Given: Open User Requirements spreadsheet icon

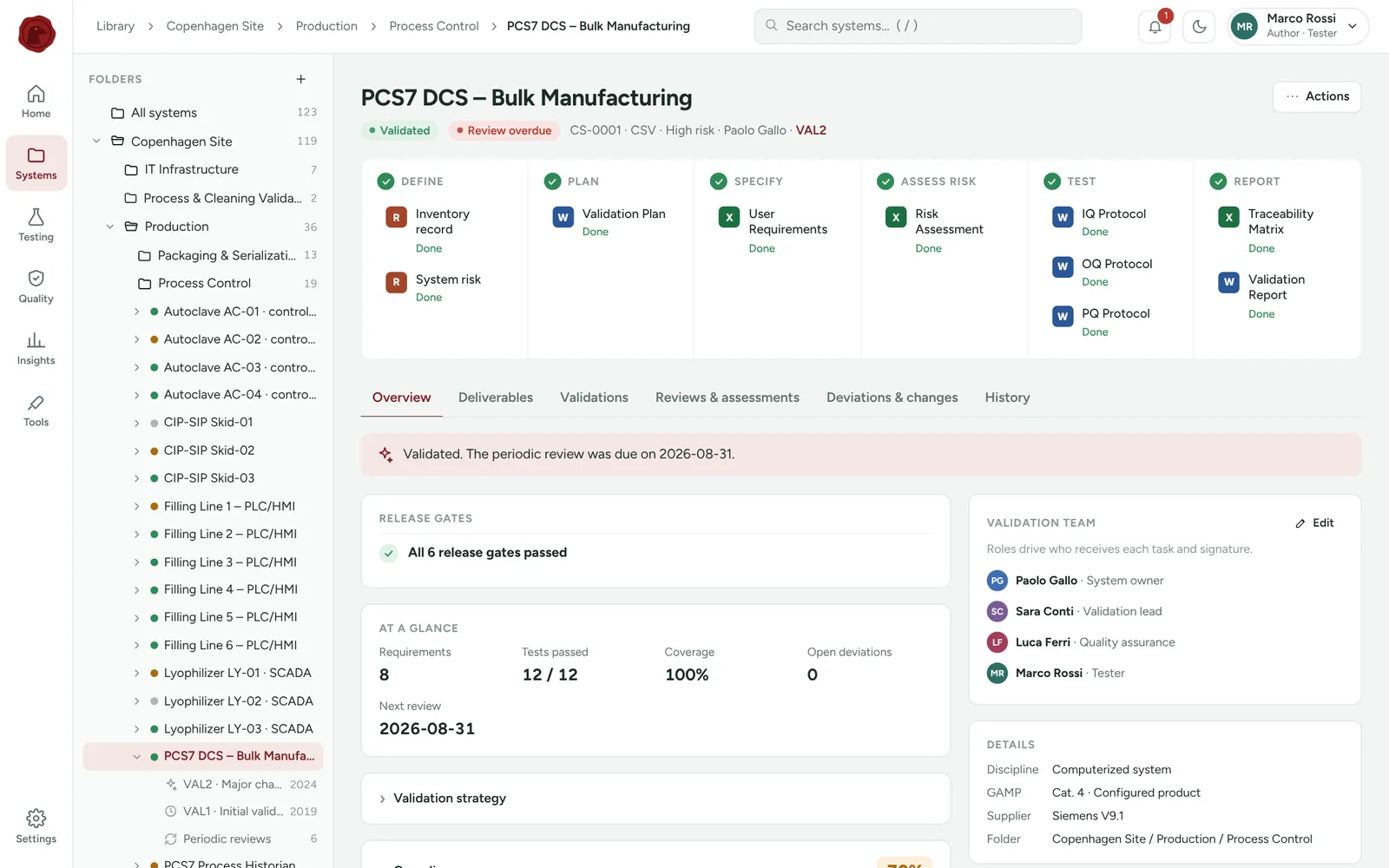Looking at the screenshot, I should click(729, 217).
